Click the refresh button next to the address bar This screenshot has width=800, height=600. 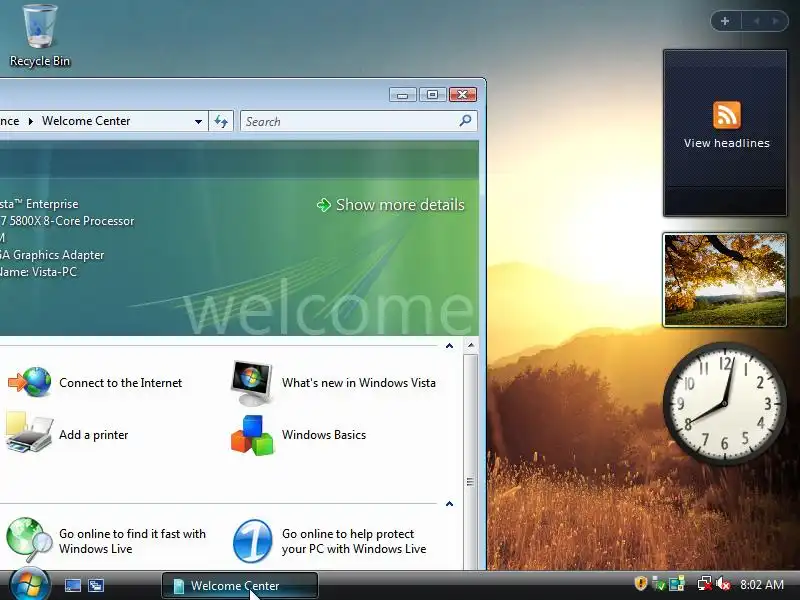pyautogui.click(x=221, y=121)
